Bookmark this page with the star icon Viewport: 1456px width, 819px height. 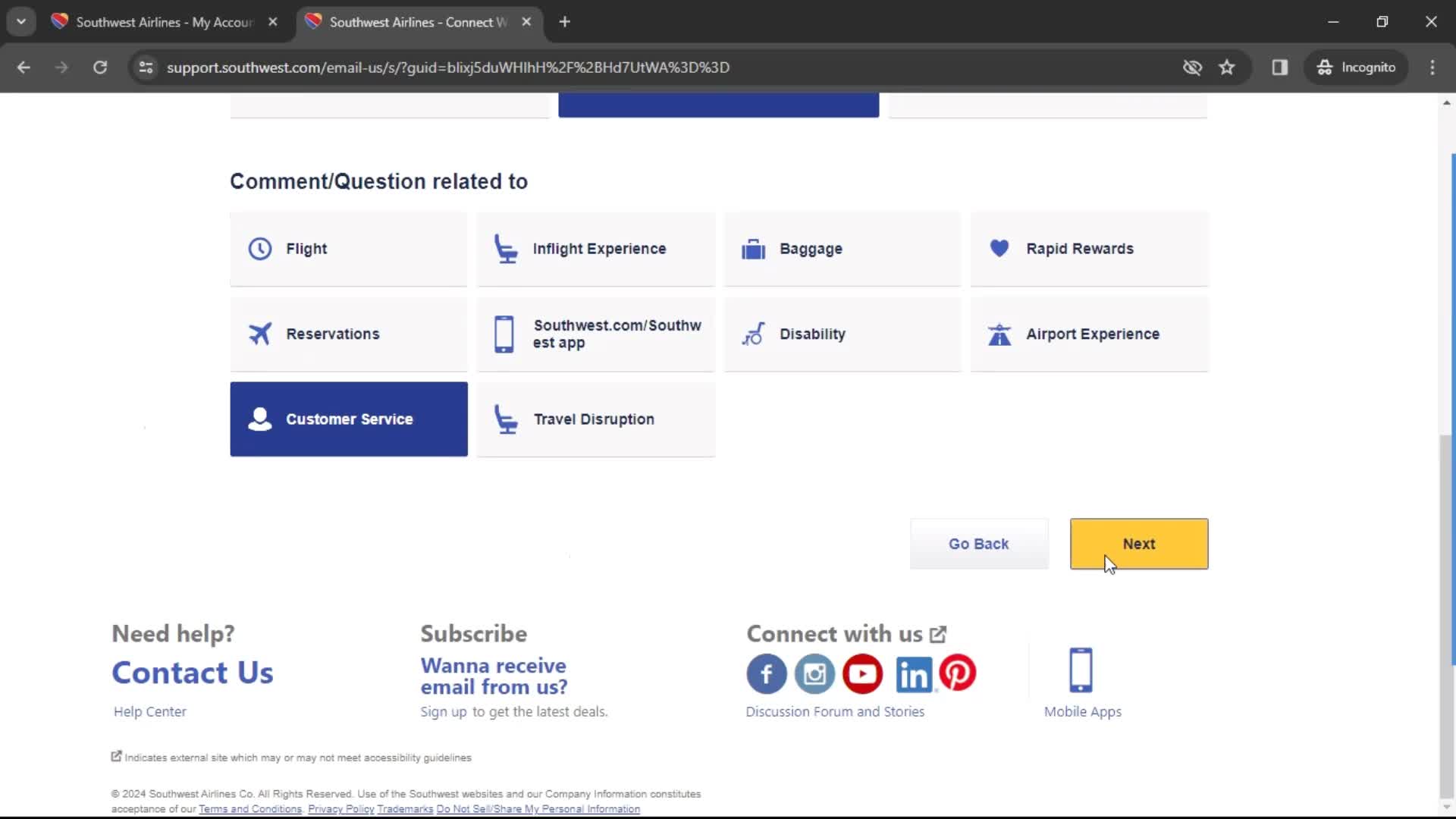pos(1226,67)
